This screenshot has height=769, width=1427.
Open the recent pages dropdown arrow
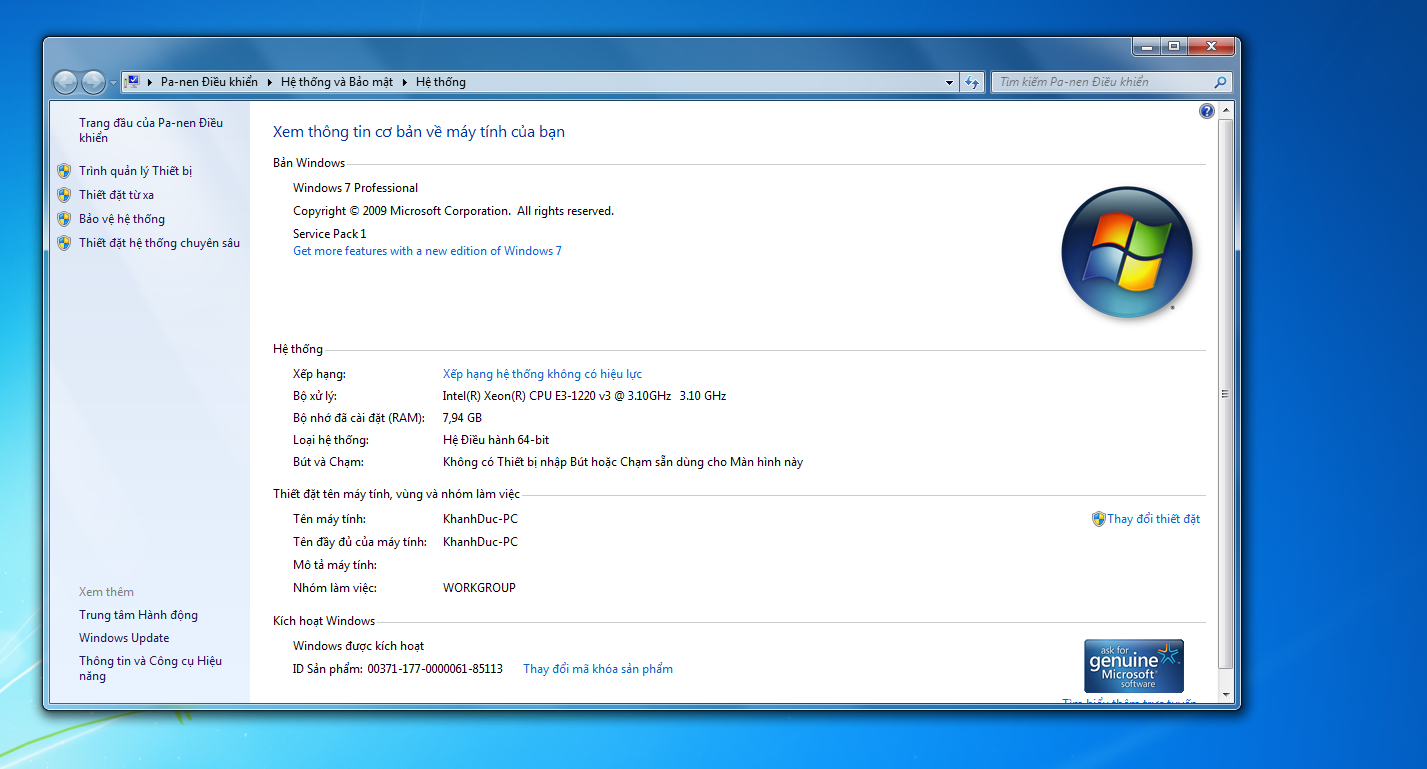pos(113,83)
